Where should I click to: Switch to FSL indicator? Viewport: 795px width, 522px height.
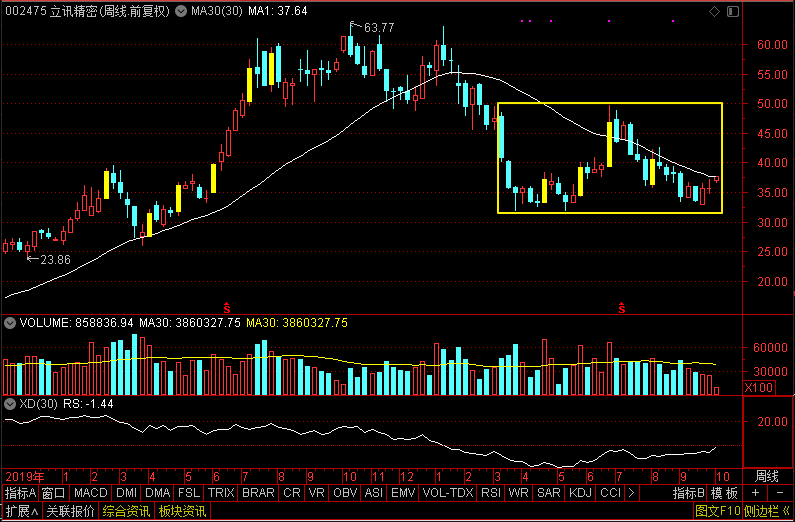click(189, 493)
